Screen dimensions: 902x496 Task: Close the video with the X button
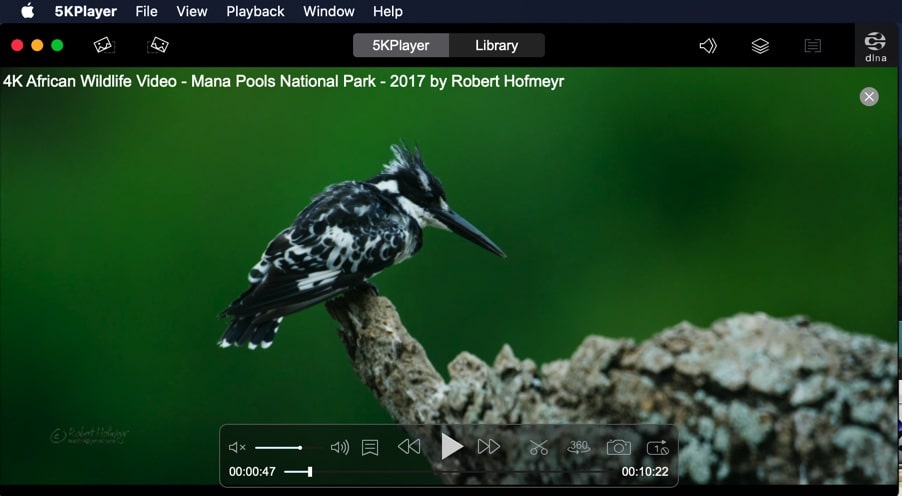tap(869, 96)
